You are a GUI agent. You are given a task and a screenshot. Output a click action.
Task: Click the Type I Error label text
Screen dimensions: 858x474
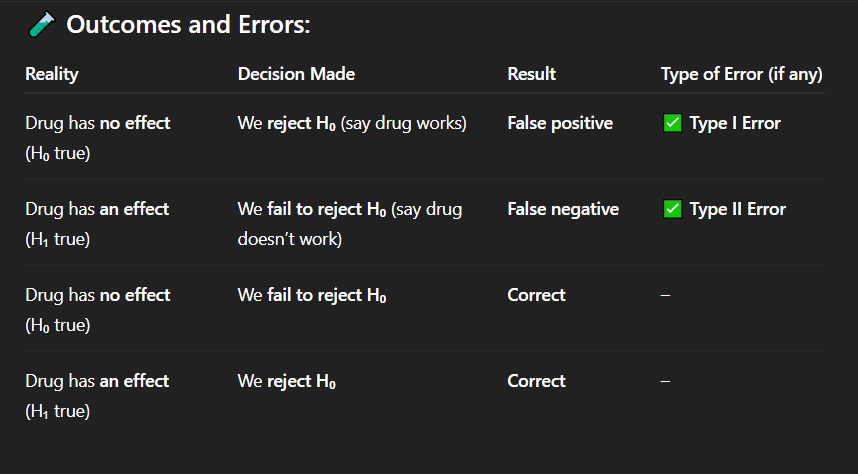pos(735,123)
